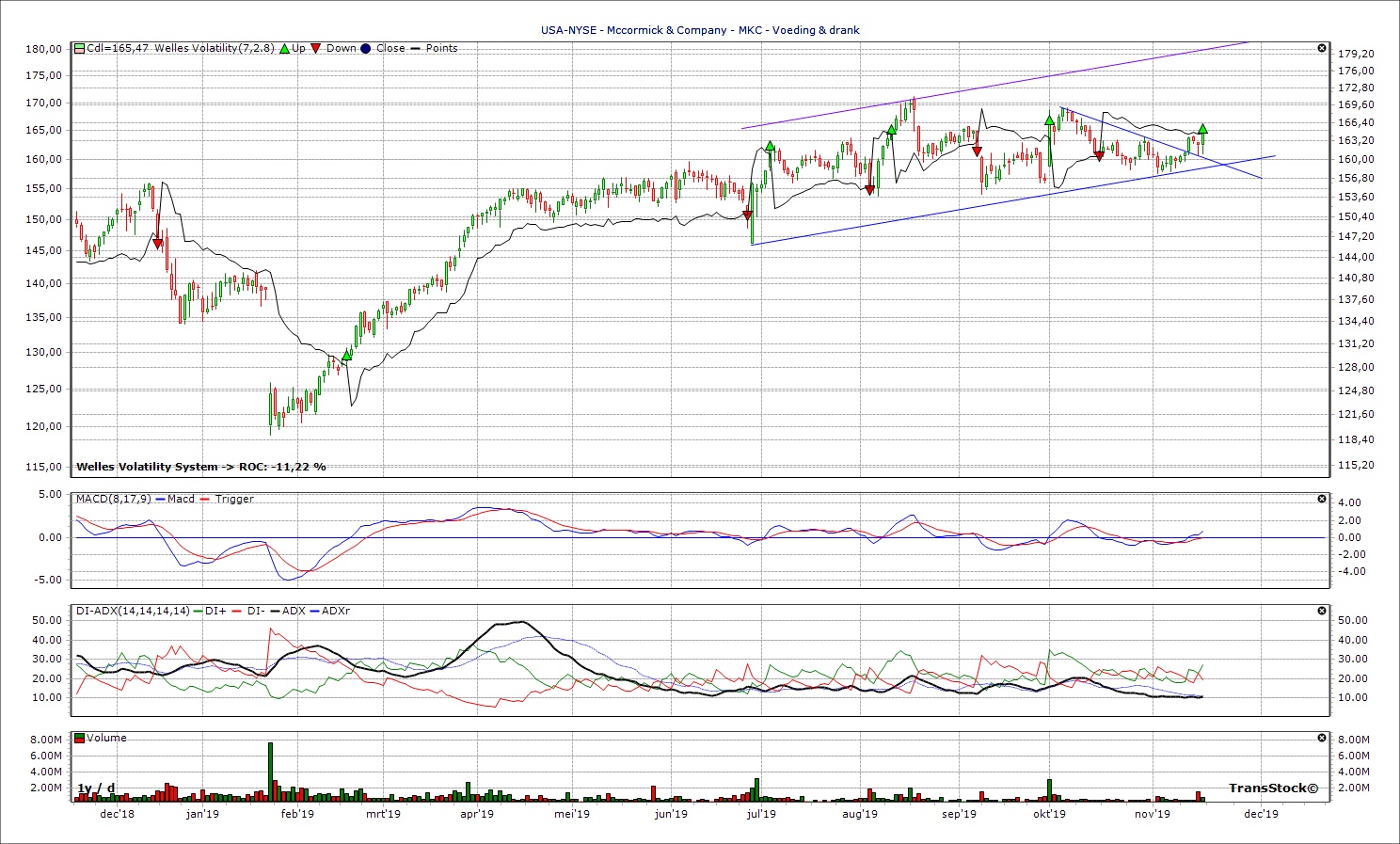Click the dec'18 date axis label
The image size is (1400, 844).
tap(117, 814)
